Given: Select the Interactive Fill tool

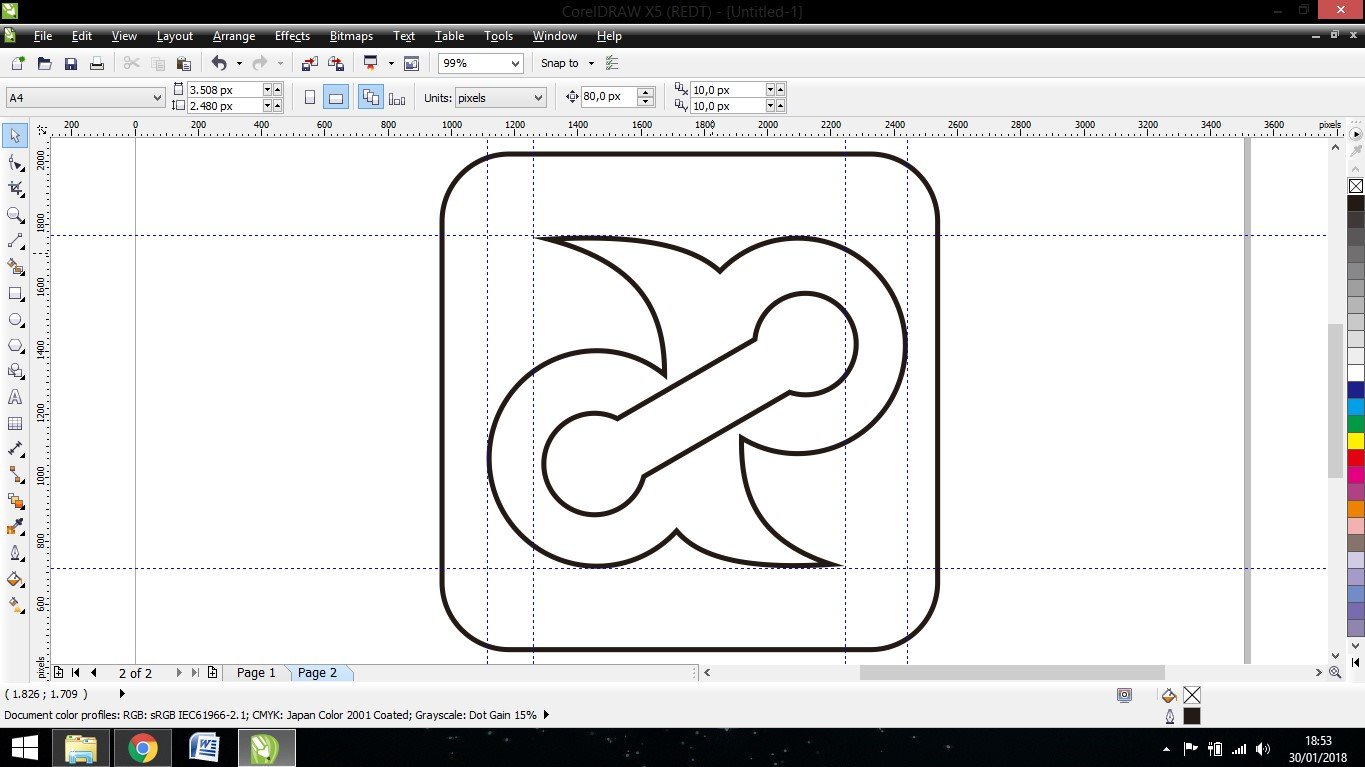Looking at the screenshot, I should coord(15,605).
